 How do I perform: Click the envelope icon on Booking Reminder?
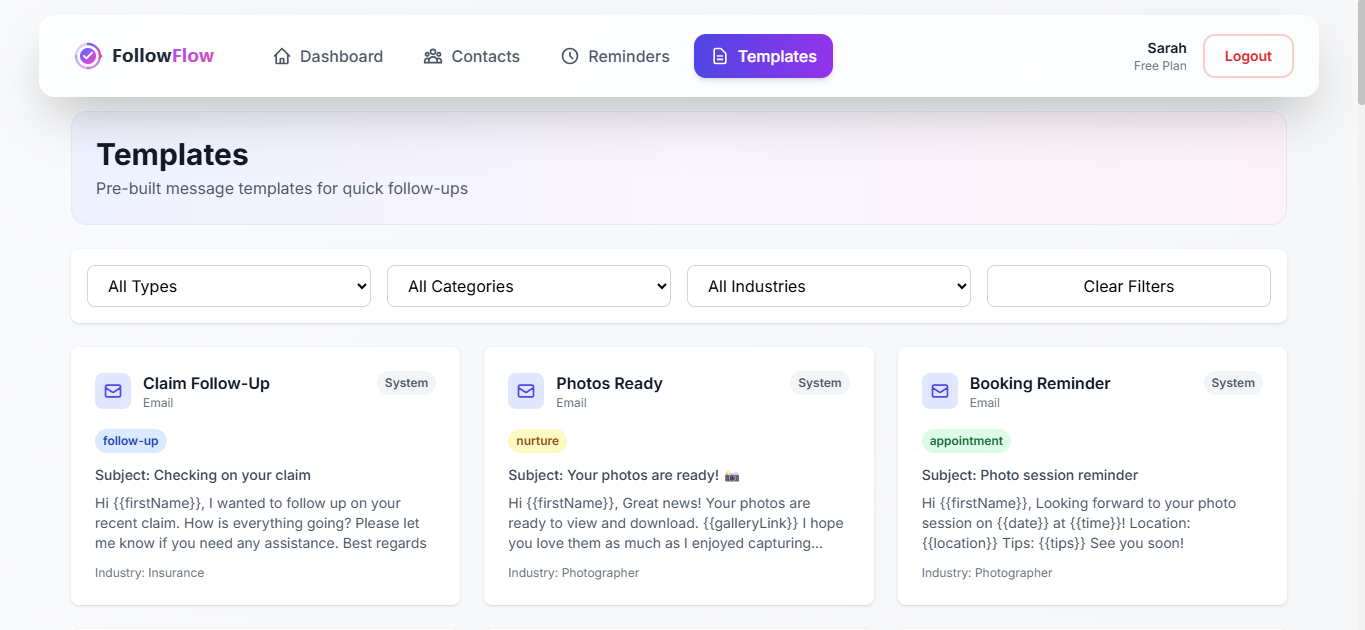(939, 391)
